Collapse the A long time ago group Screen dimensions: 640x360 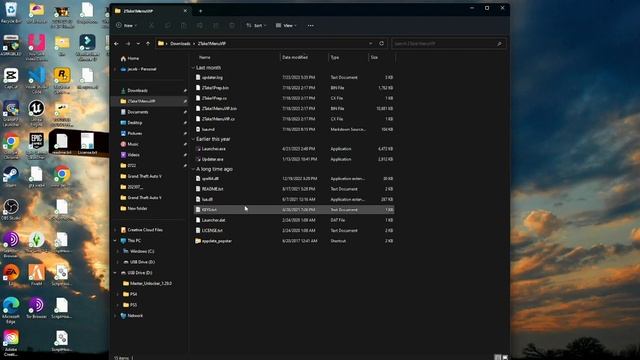tap(193, 169)
